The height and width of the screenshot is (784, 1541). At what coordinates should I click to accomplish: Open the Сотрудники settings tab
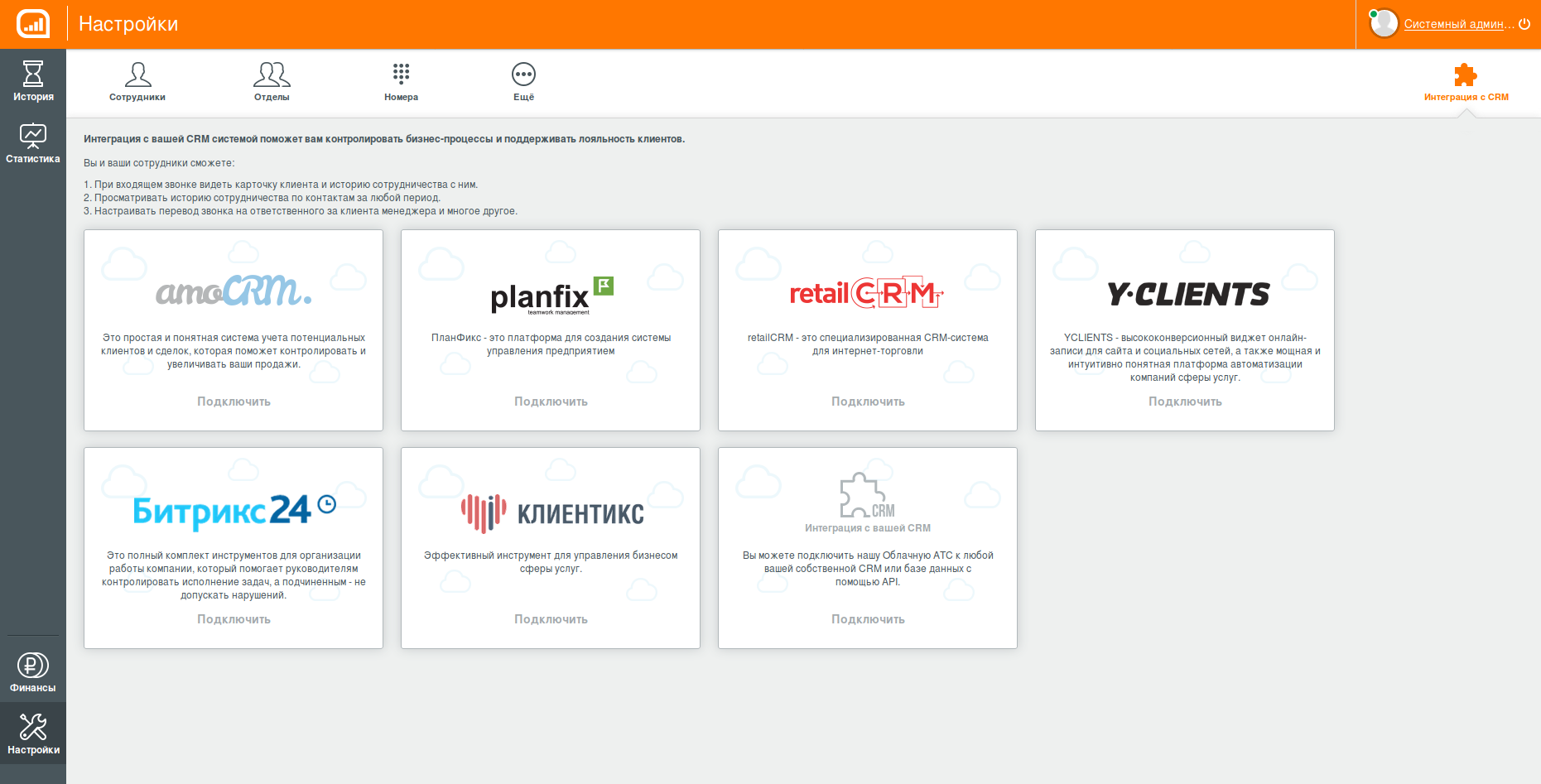[137, 81]
